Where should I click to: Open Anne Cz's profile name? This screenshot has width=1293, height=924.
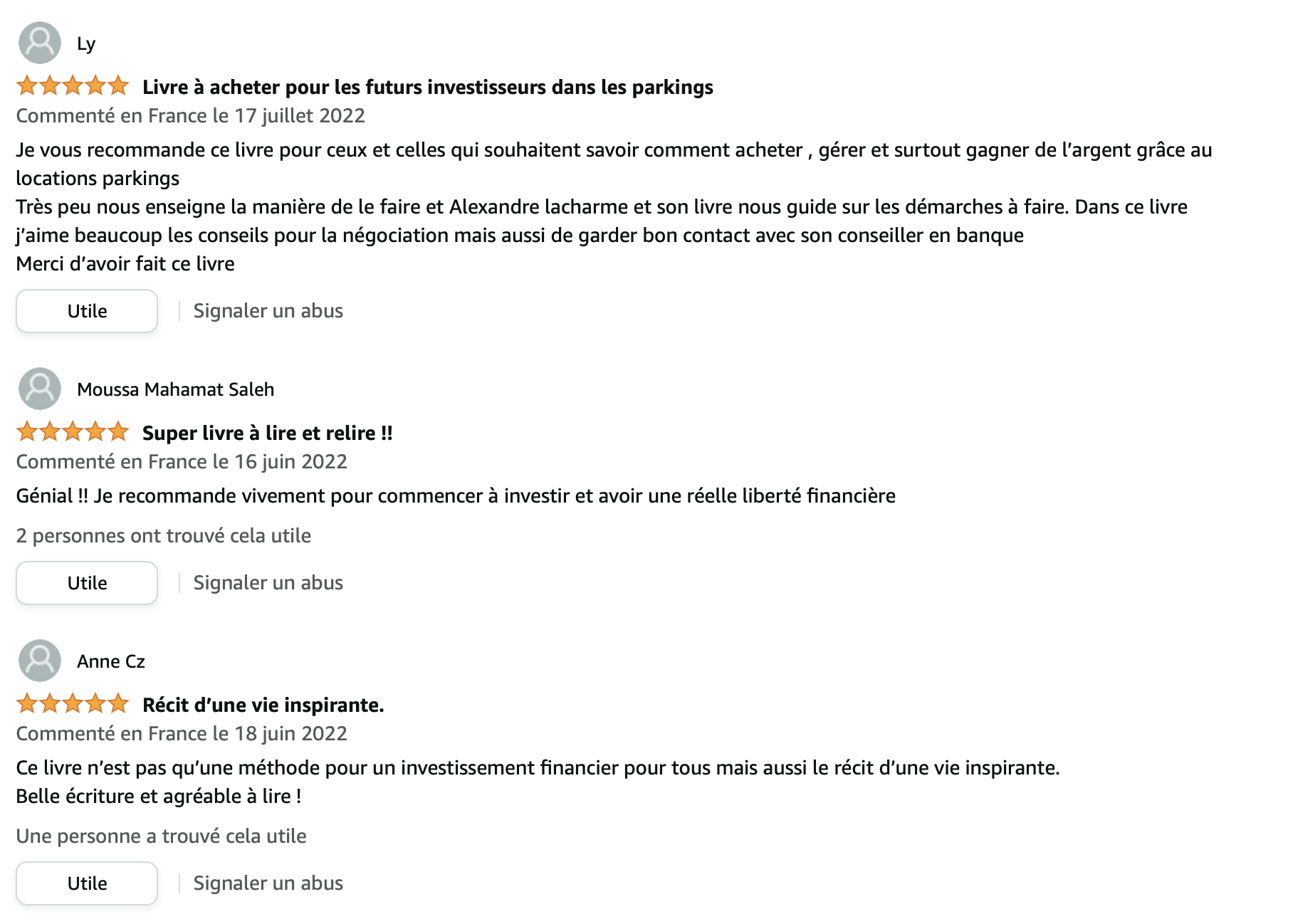pos(111,661)
